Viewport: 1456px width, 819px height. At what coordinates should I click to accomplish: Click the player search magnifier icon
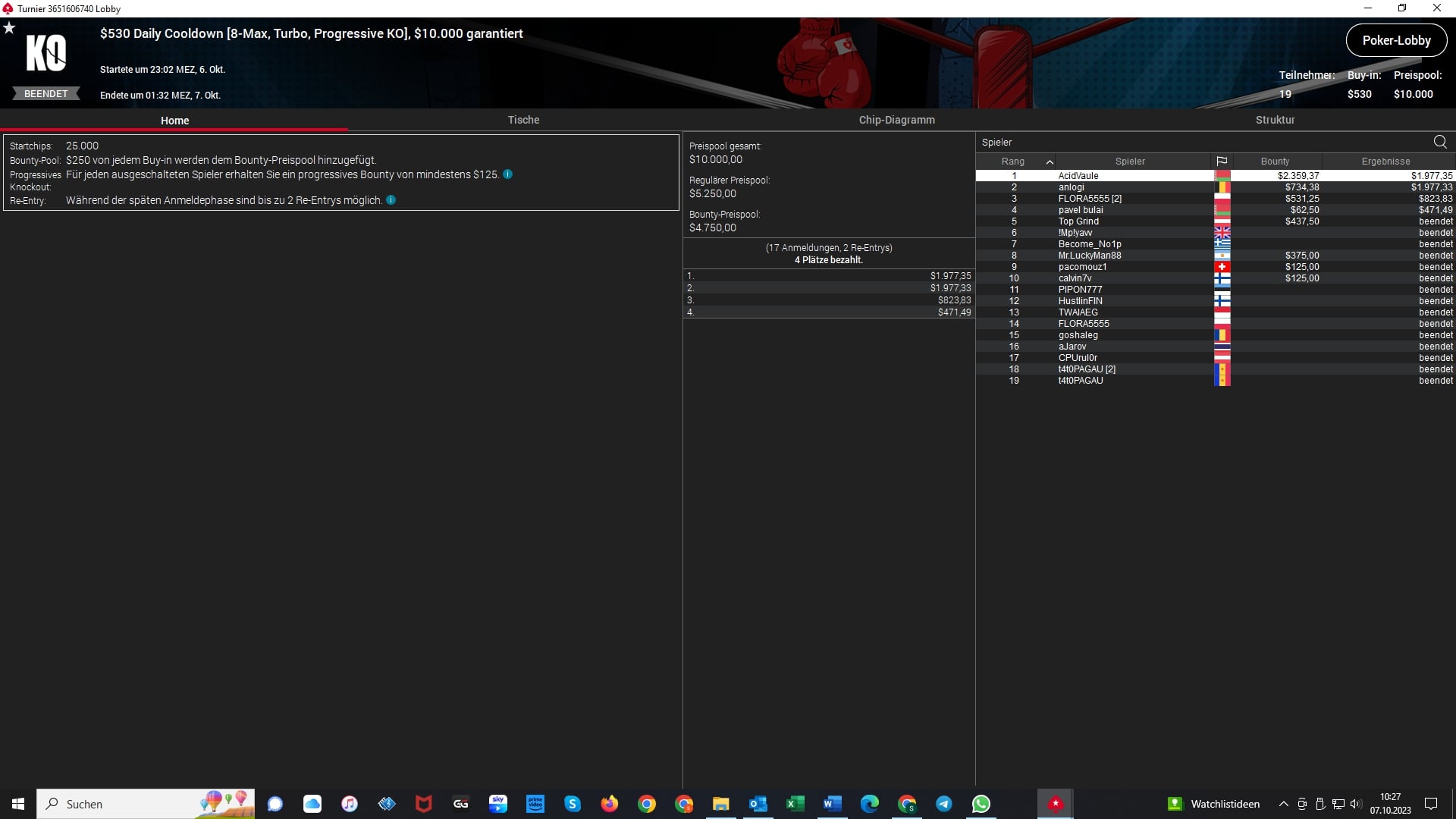[1439, 142]
